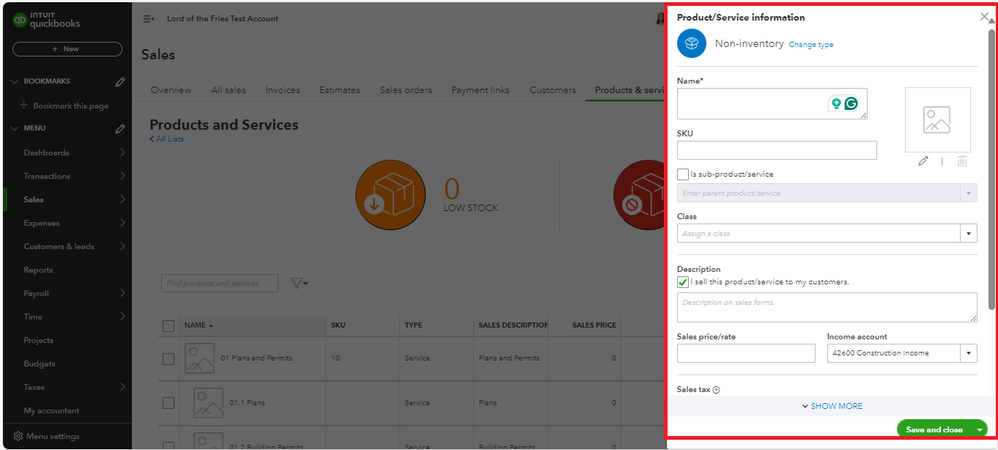Screen dimensions: 998x450
Task: Open the filter funnel icon
Action: point(299,283)
